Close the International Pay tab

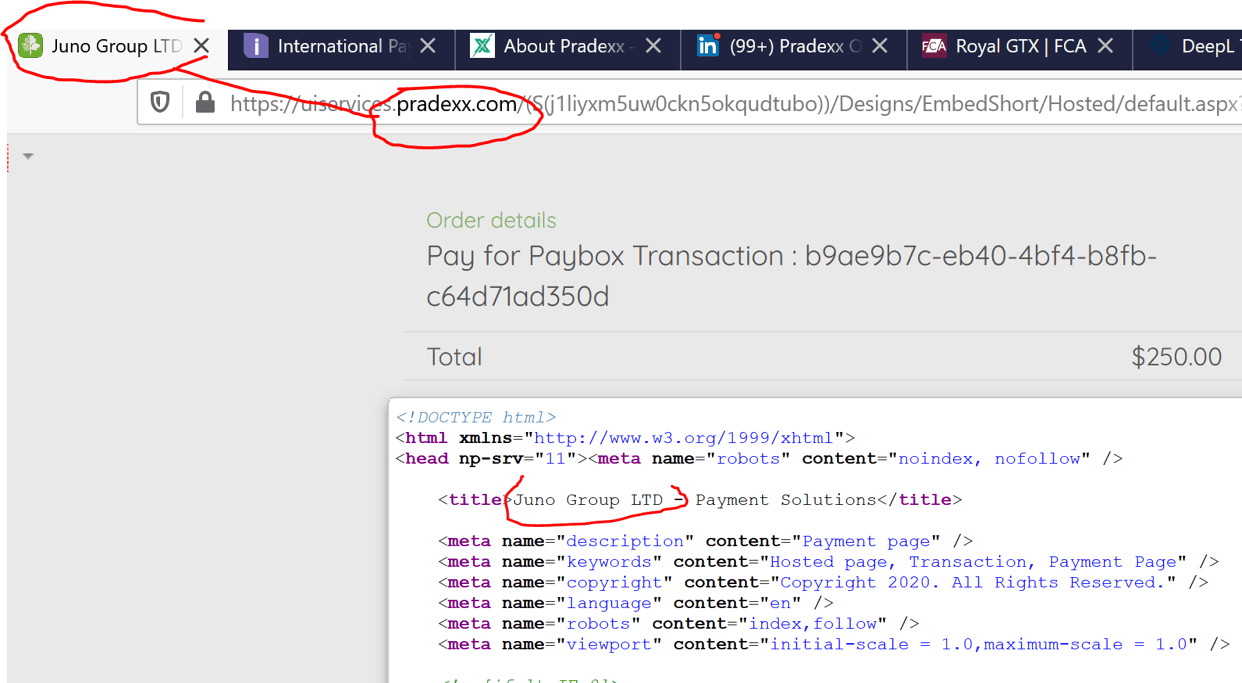pyautogui.click(x=428, y=46)
